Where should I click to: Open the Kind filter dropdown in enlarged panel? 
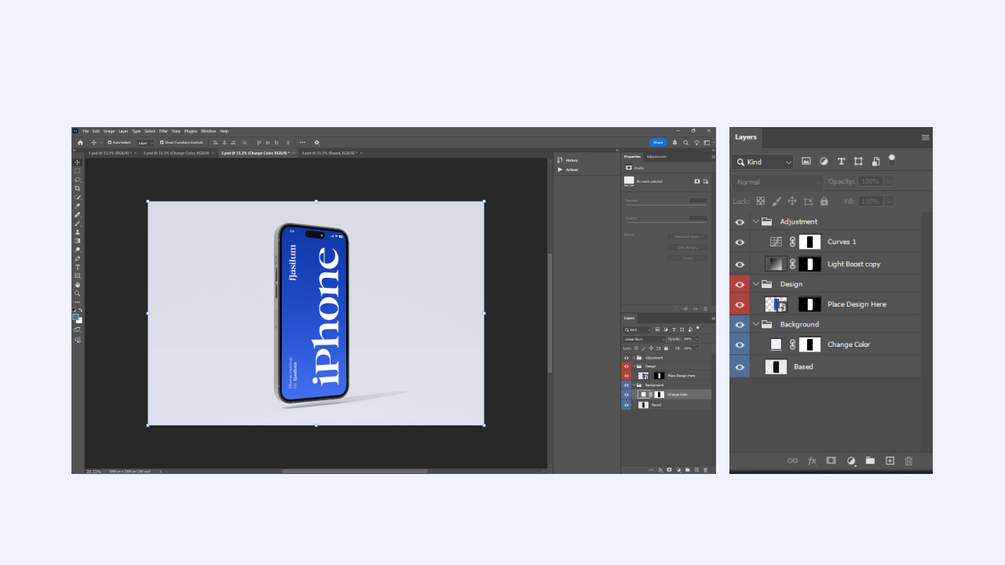pyautogui.click(x=763, y=162)
